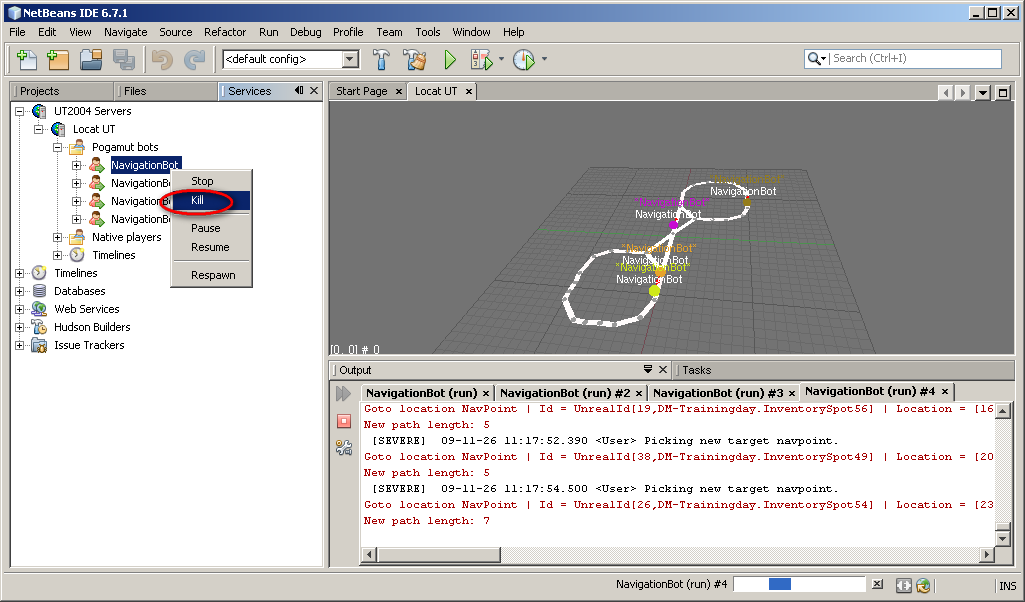
Task: Open the Refactor menu
Action: pyautogui.click(x=225, y=32)
